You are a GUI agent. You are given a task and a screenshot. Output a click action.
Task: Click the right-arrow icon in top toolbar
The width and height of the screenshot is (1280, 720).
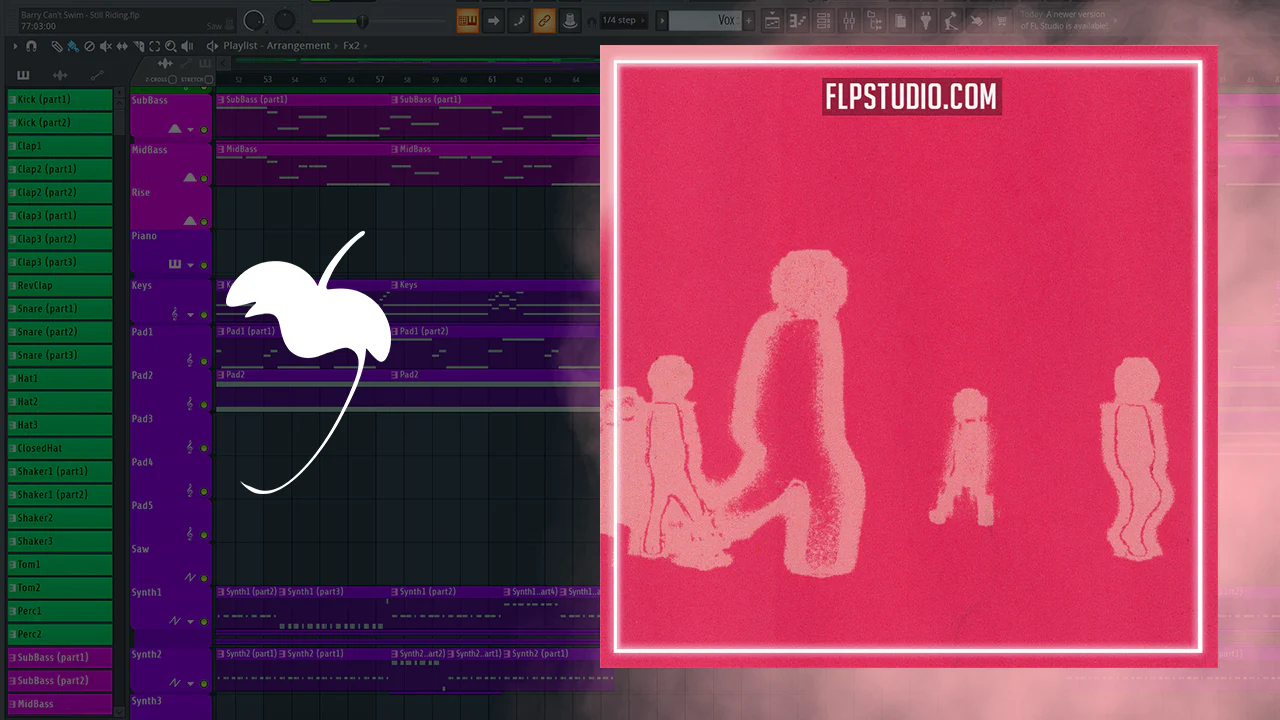click(x=493, y=20)
